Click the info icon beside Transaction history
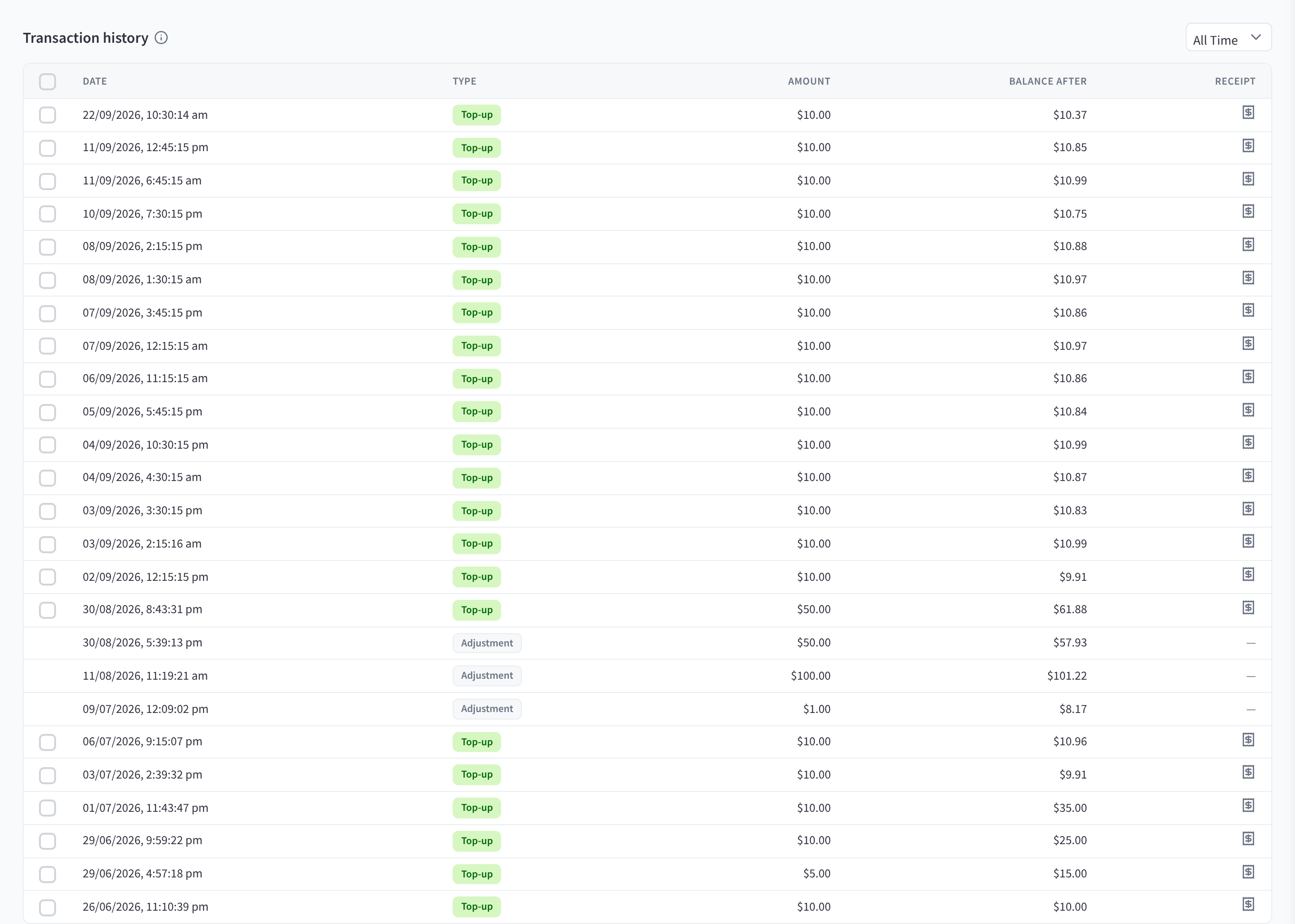The height and width of the screenshot is (924, 1295). click(x=161, y=38)
